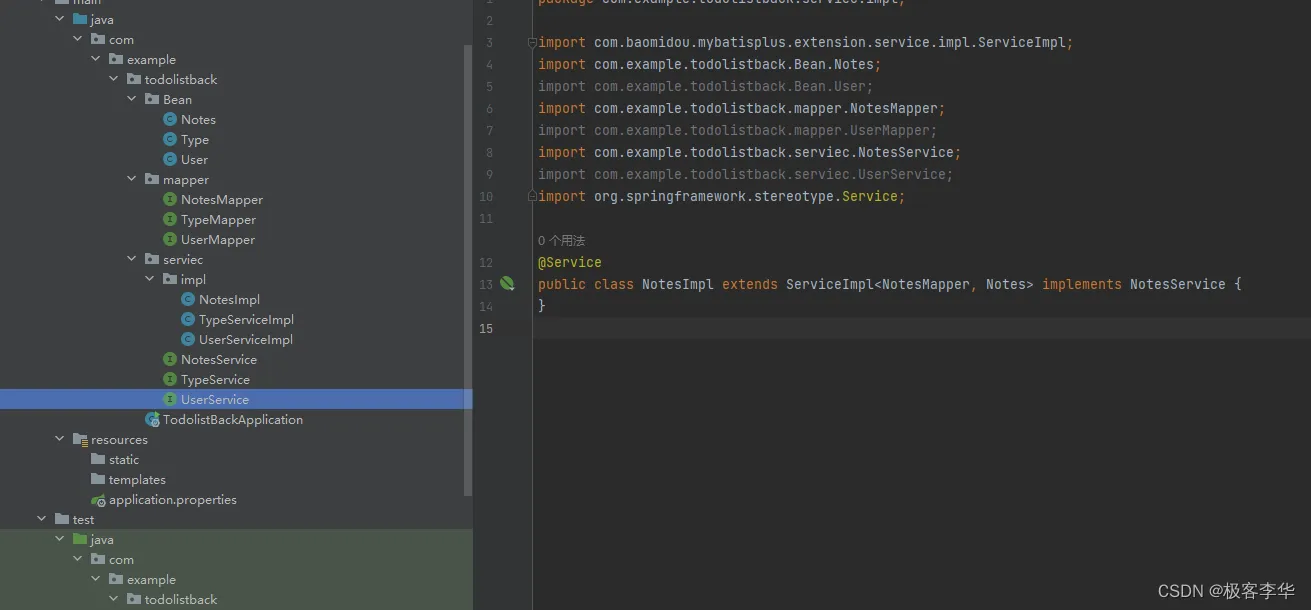Click the resources folder icon
The image size is (1311, 610).
coord(80,439)
